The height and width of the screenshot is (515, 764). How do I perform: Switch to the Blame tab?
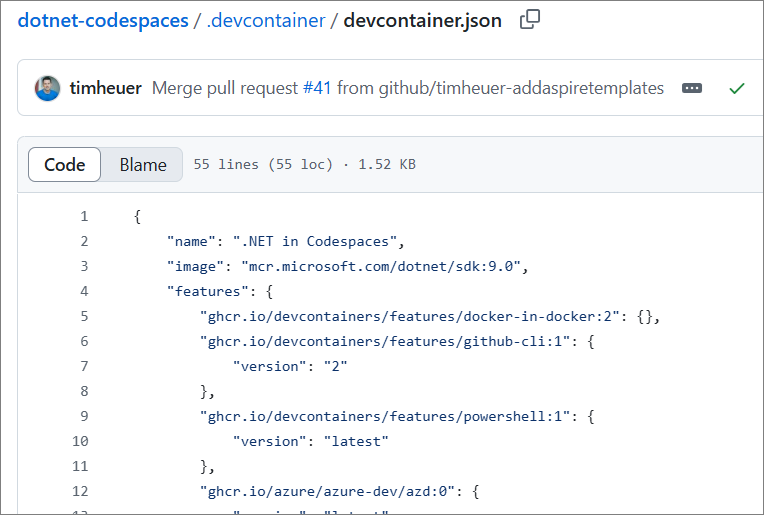[x=143, y=165]
